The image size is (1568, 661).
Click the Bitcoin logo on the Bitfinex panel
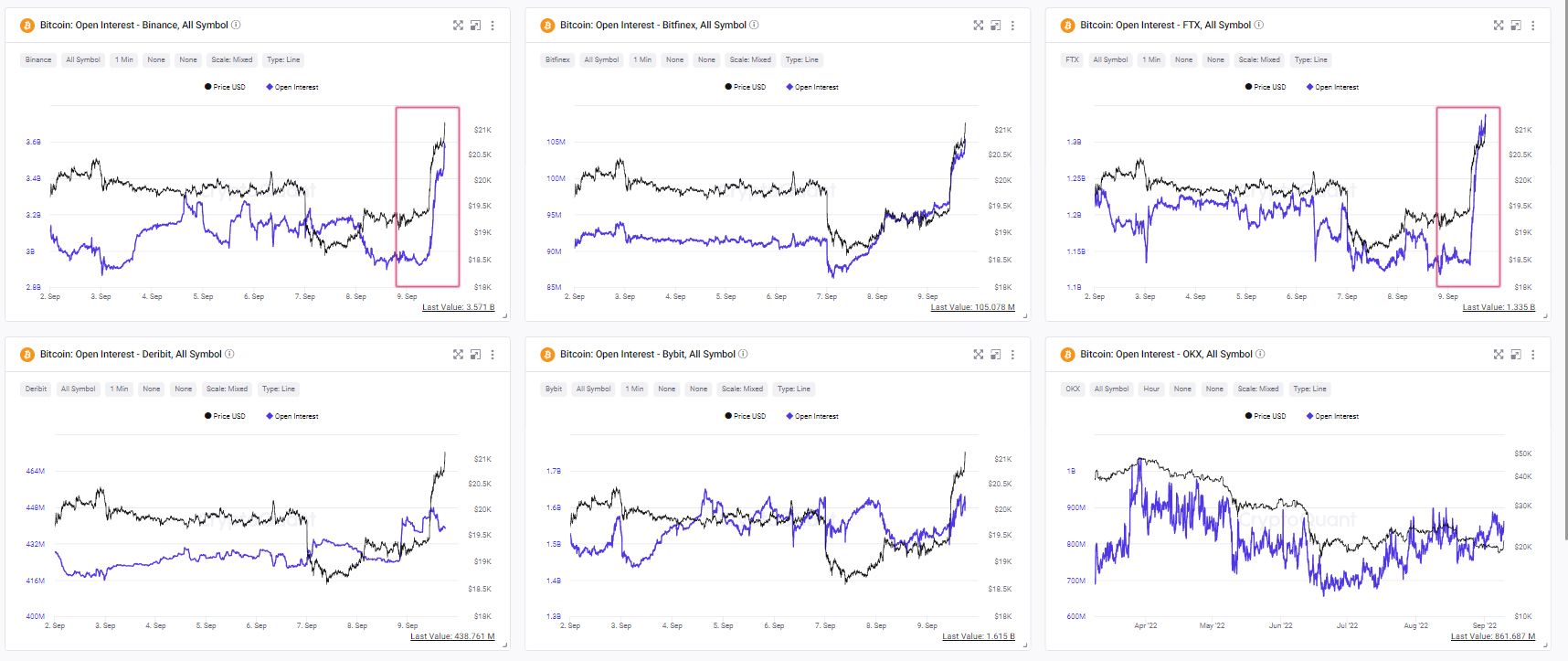coord(547,26)
